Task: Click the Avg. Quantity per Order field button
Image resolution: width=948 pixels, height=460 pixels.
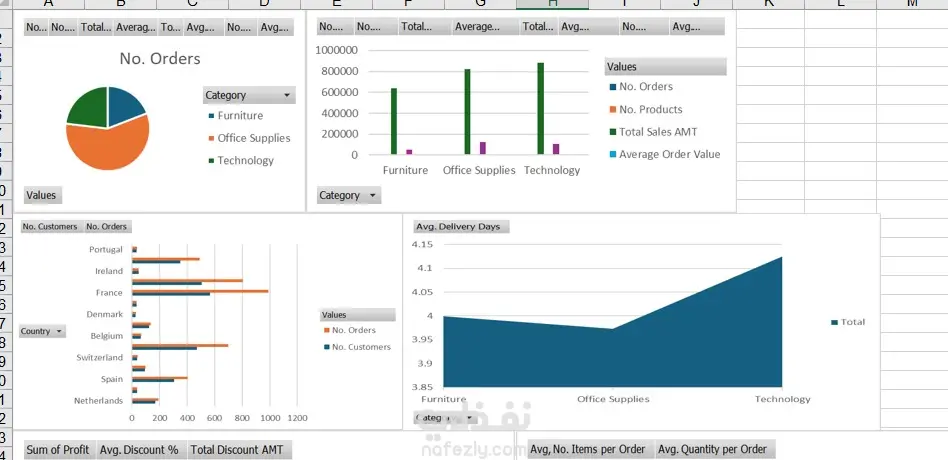Action: coord(714,450)
